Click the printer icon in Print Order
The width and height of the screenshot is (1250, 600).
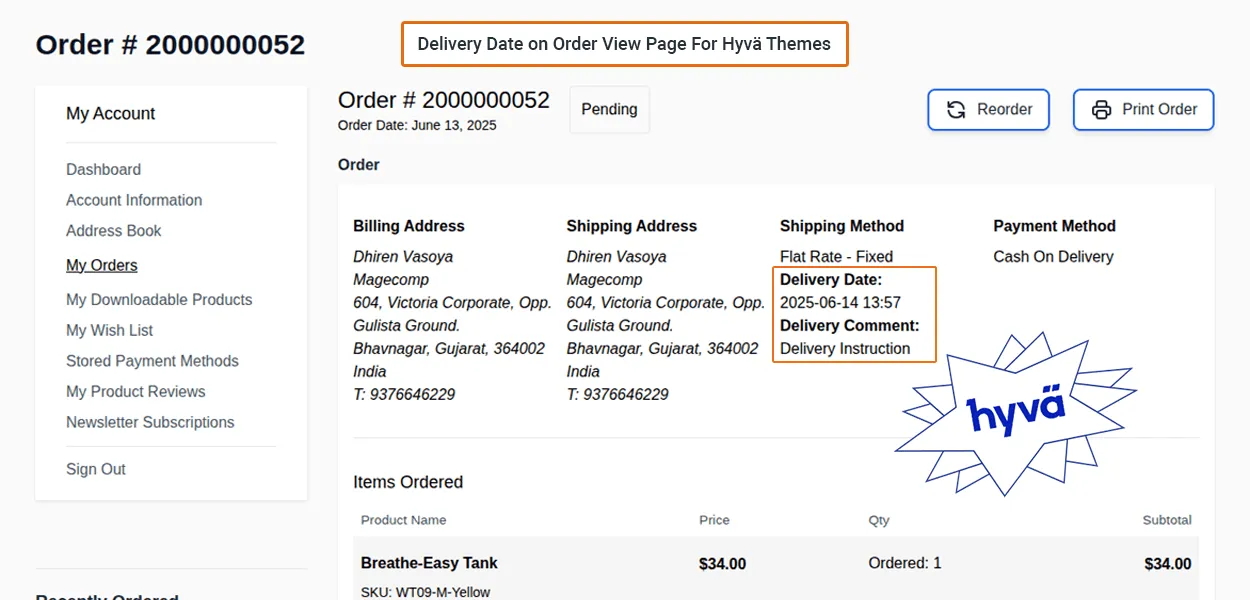(1101, 110)
